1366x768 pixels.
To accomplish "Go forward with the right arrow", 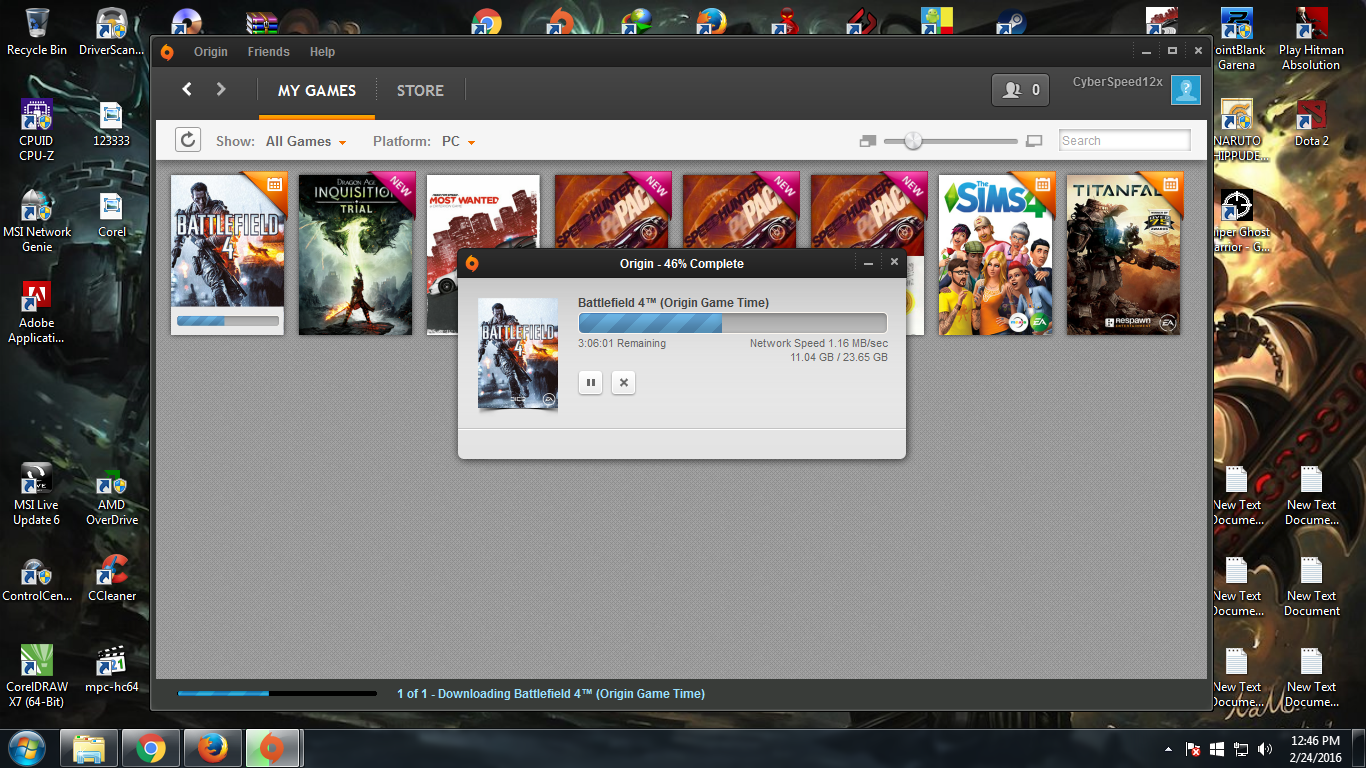I will point(221,89).
